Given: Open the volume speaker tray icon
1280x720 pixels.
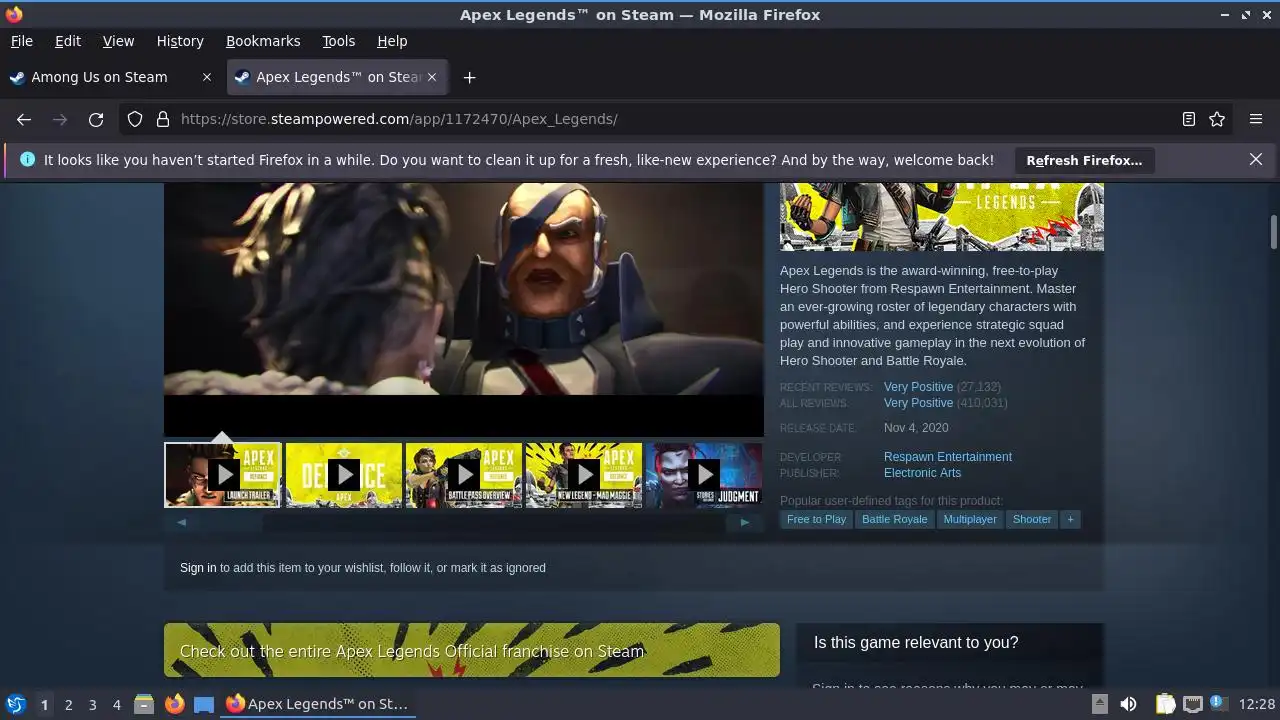Looking at the screenshot, I should pos(1128,704).
